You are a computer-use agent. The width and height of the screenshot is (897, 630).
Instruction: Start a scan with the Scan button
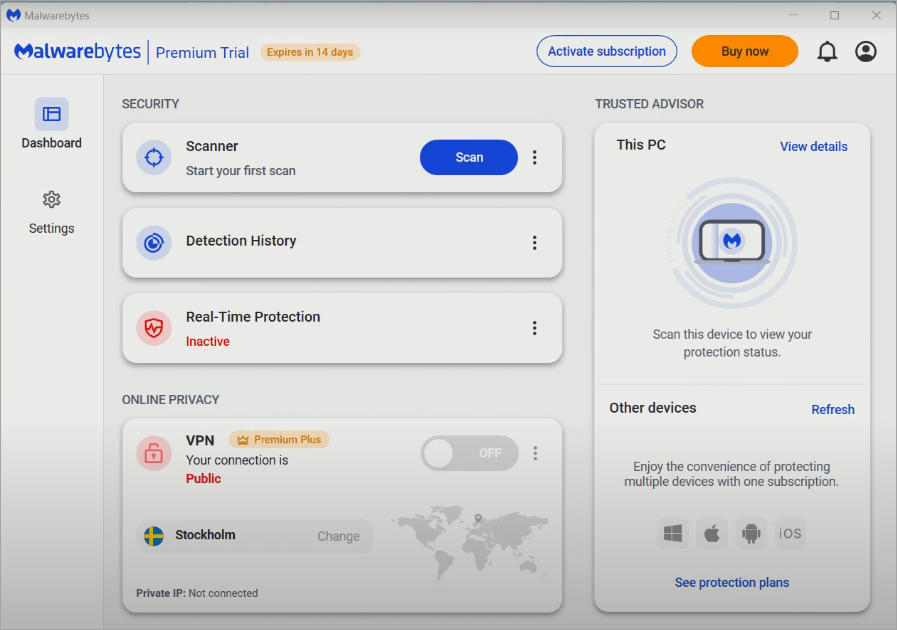tap(468, 157)
